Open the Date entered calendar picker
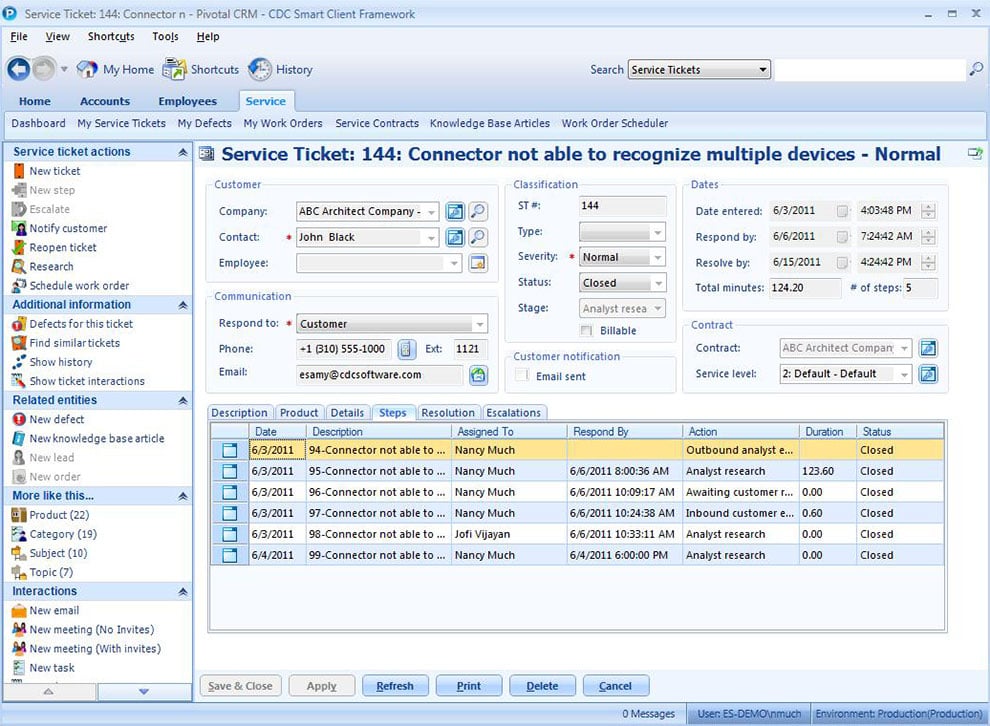 (x=842, y=211)
